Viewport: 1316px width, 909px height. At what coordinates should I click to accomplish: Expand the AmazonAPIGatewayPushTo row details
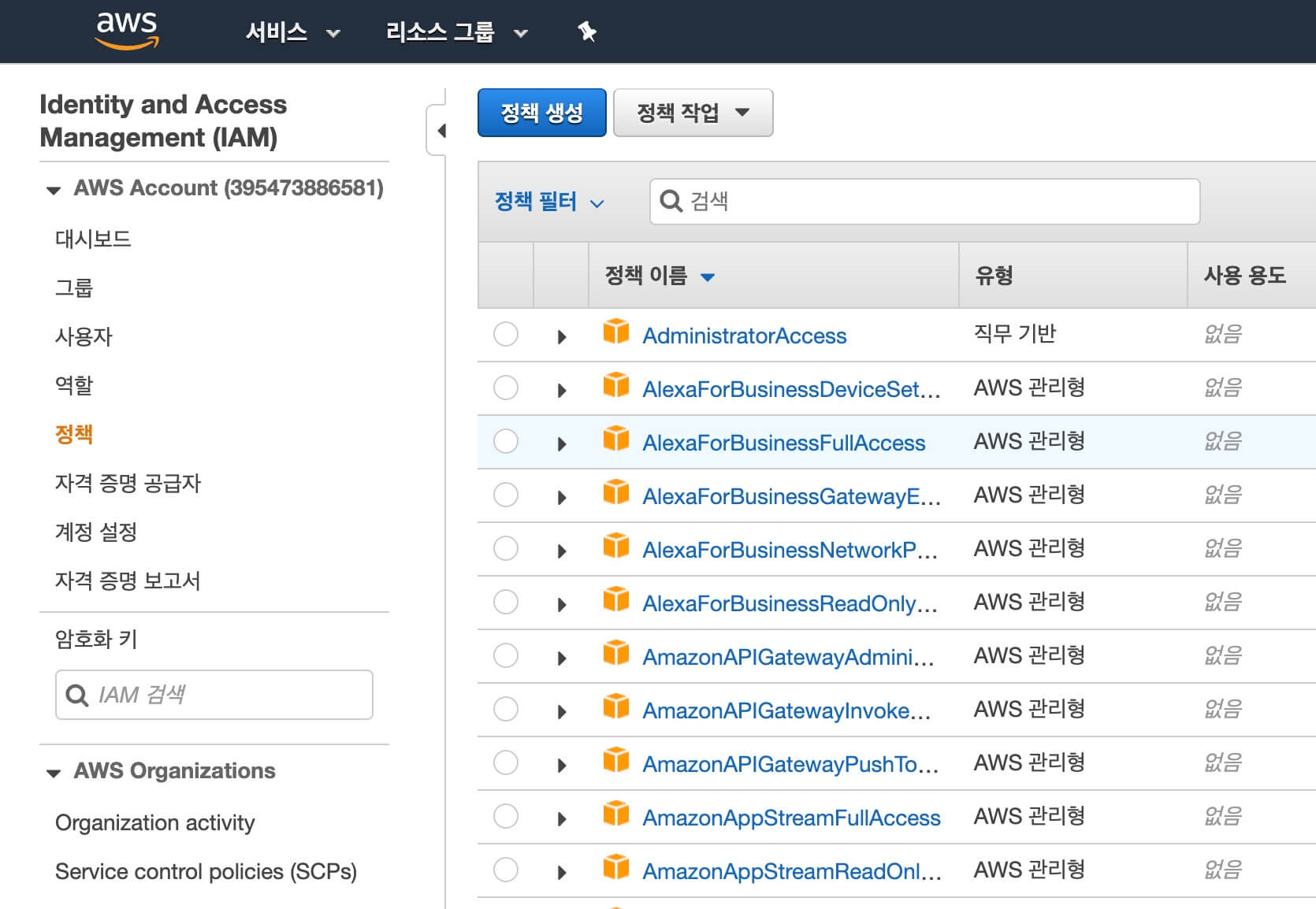(562, 766)
